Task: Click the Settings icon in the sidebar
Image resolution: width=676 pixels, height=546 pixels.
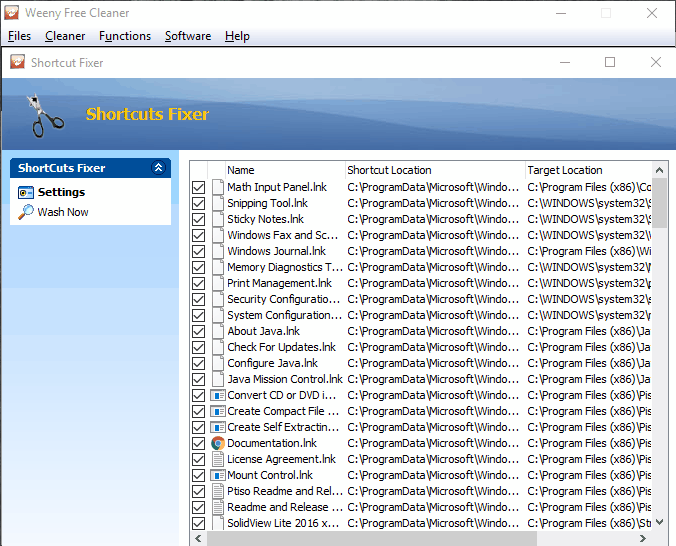Action: coord(25,192)
